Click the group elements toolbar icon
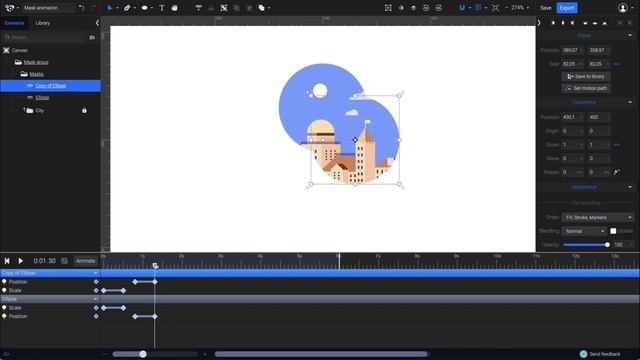 [224, 8]
